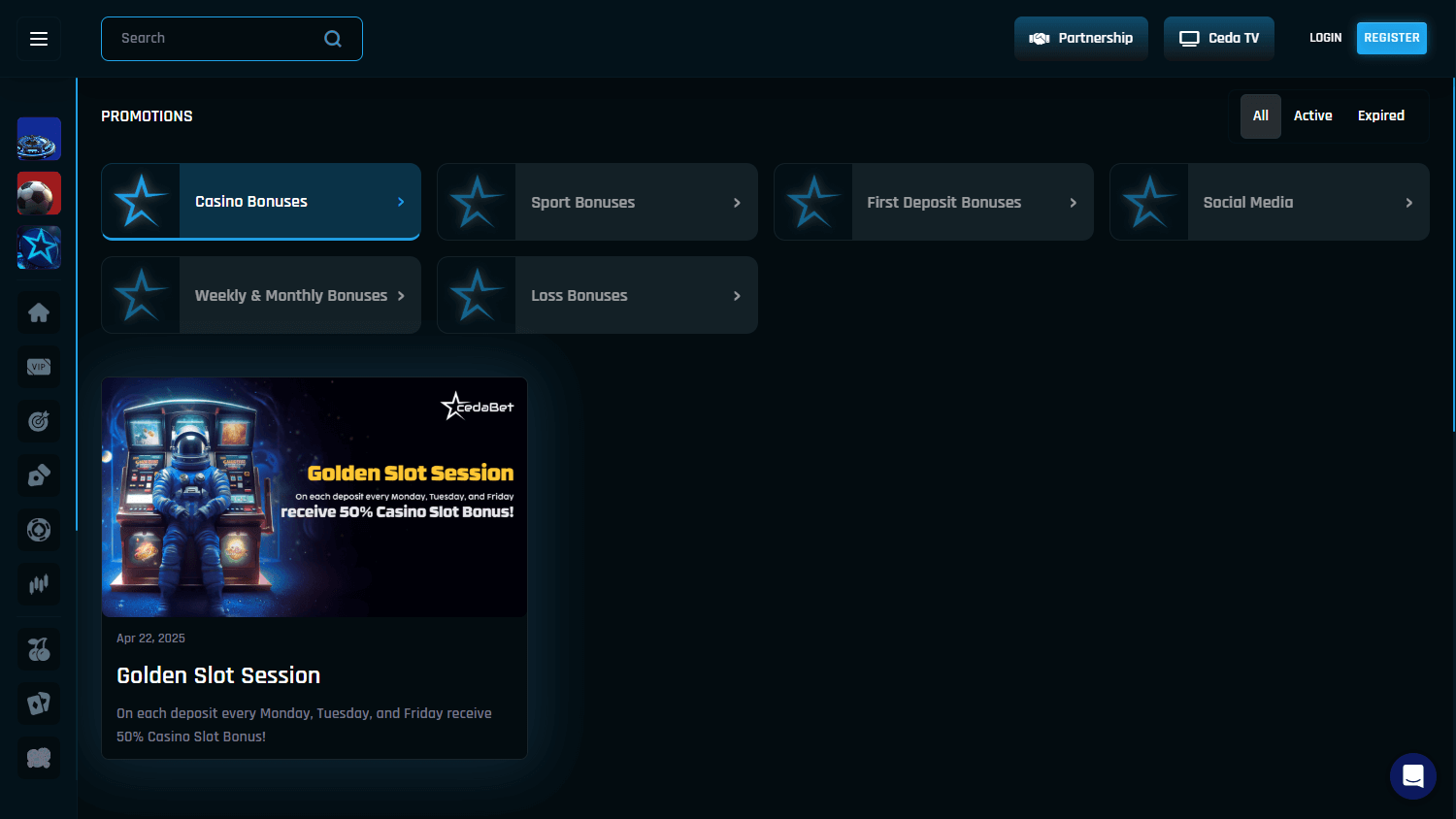Select the Loss Bonuses category label
This screenshot has height=819, width=1456.
[579, 296]
